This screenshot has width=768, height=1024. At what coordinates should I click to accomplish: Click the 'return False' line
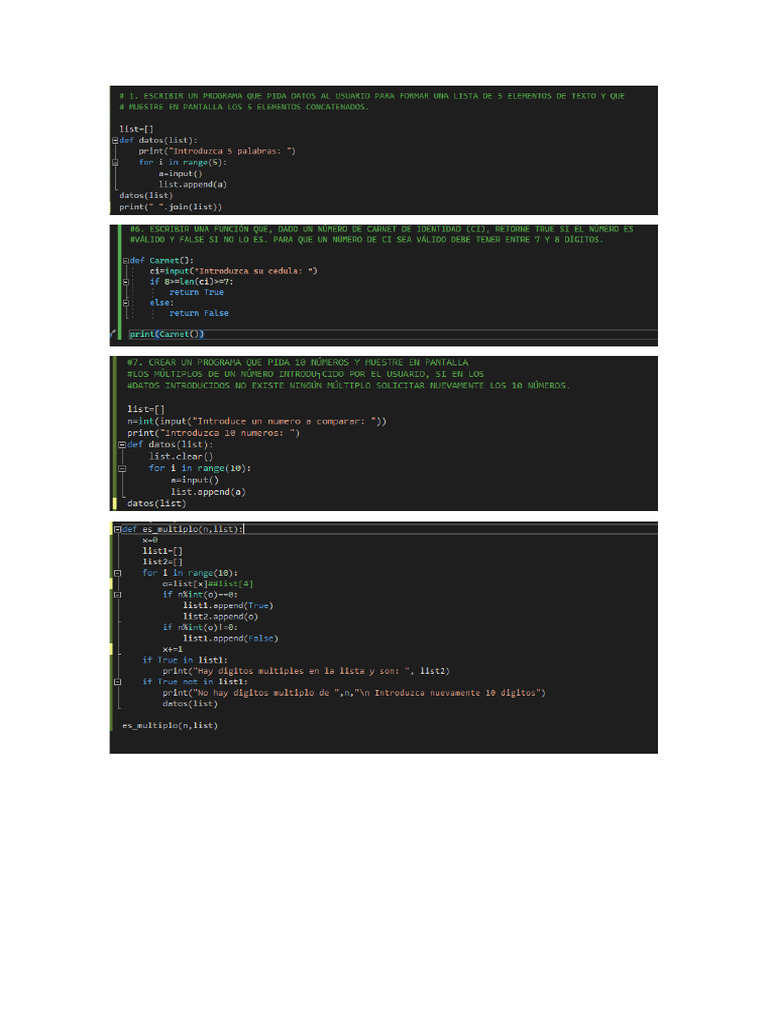click(x=199, y=313)
